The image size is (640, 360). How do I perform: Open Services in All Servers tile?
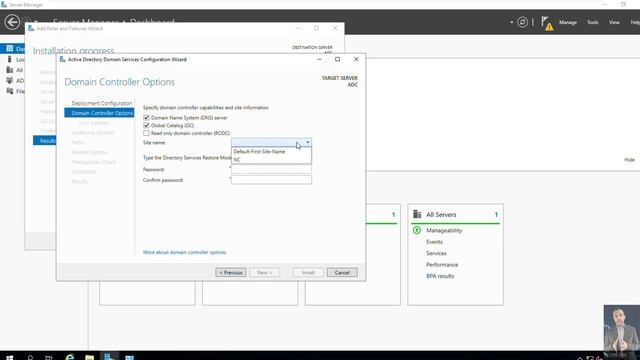tap(436, 253)
